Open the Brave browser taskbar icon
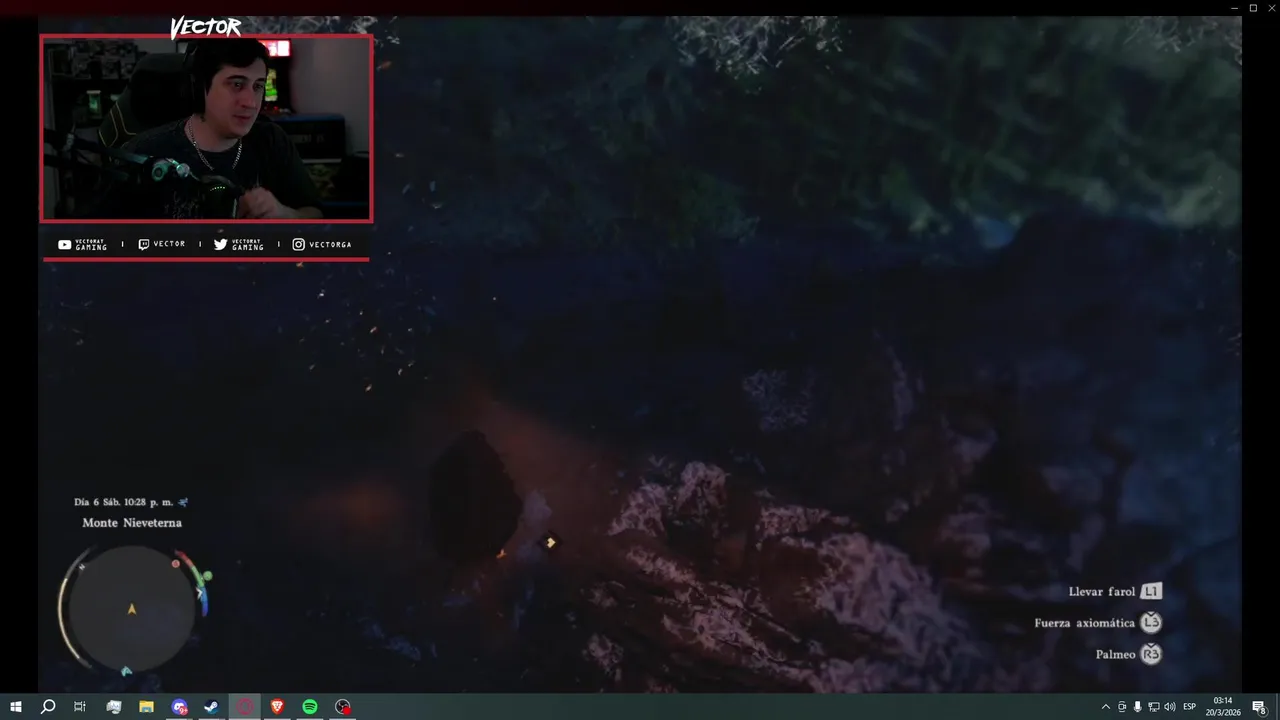 click(277, 707)
